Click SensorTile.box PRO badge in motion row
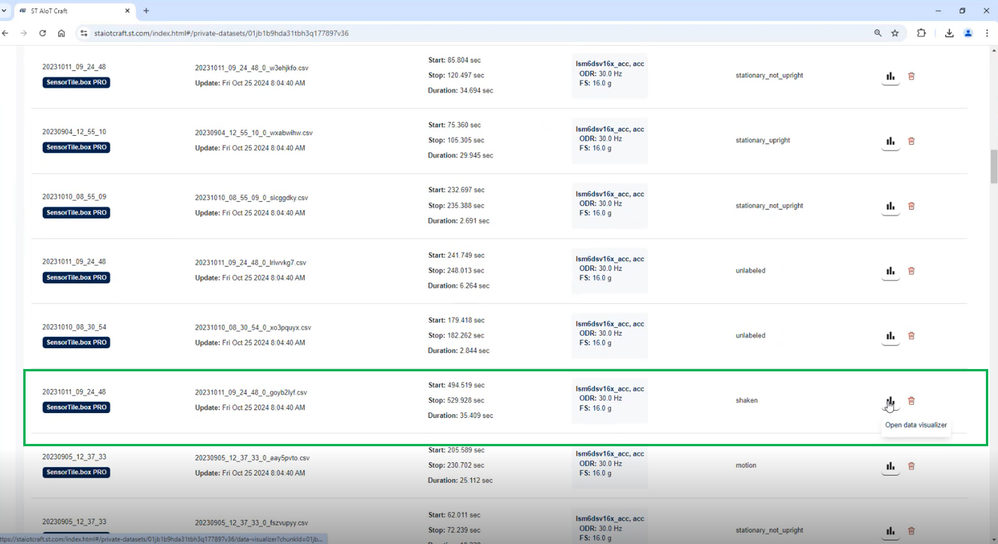The image size is (998, 544). coord(76,472)
